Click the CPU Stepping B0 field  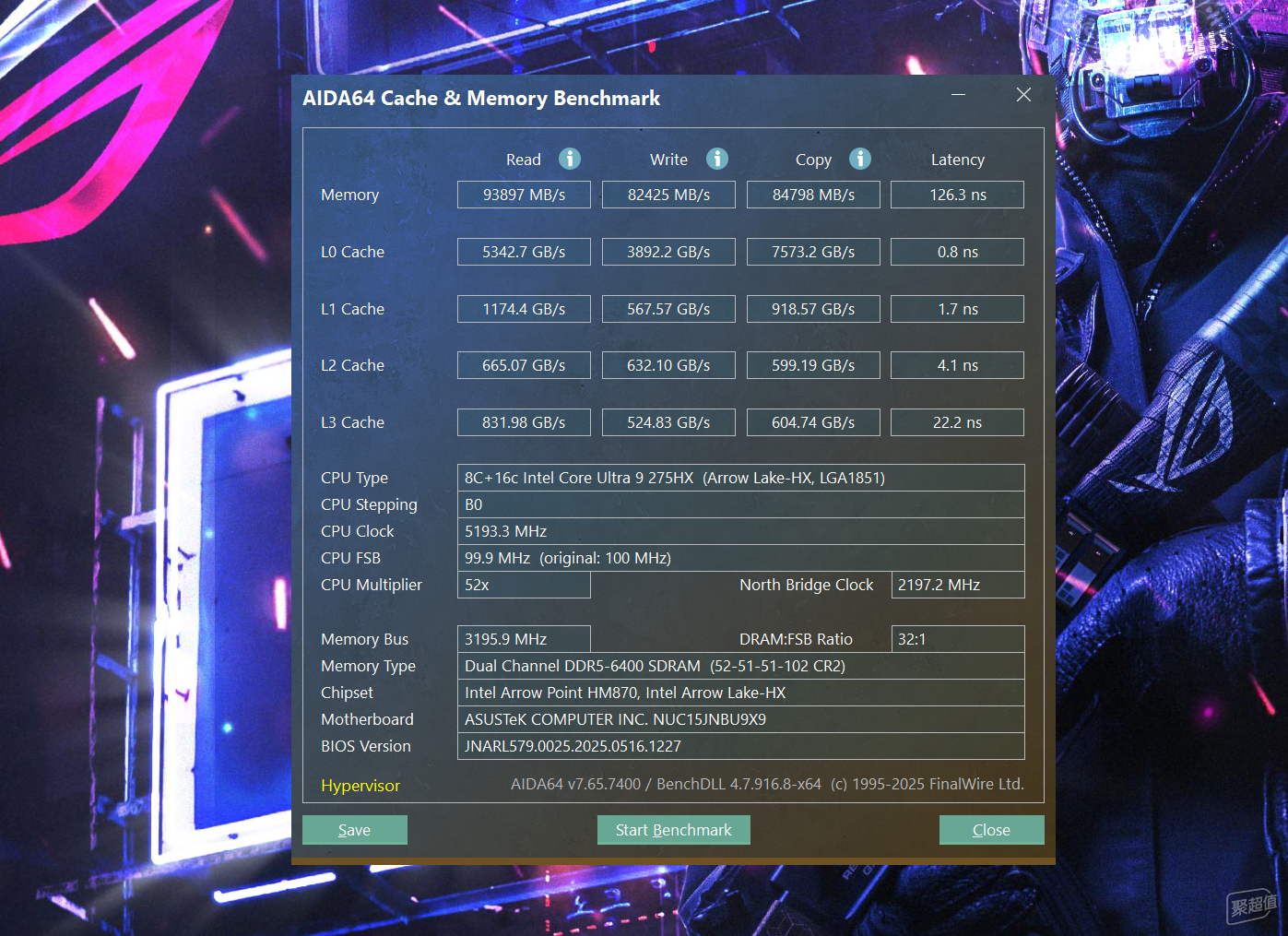[x=741, y=504]
